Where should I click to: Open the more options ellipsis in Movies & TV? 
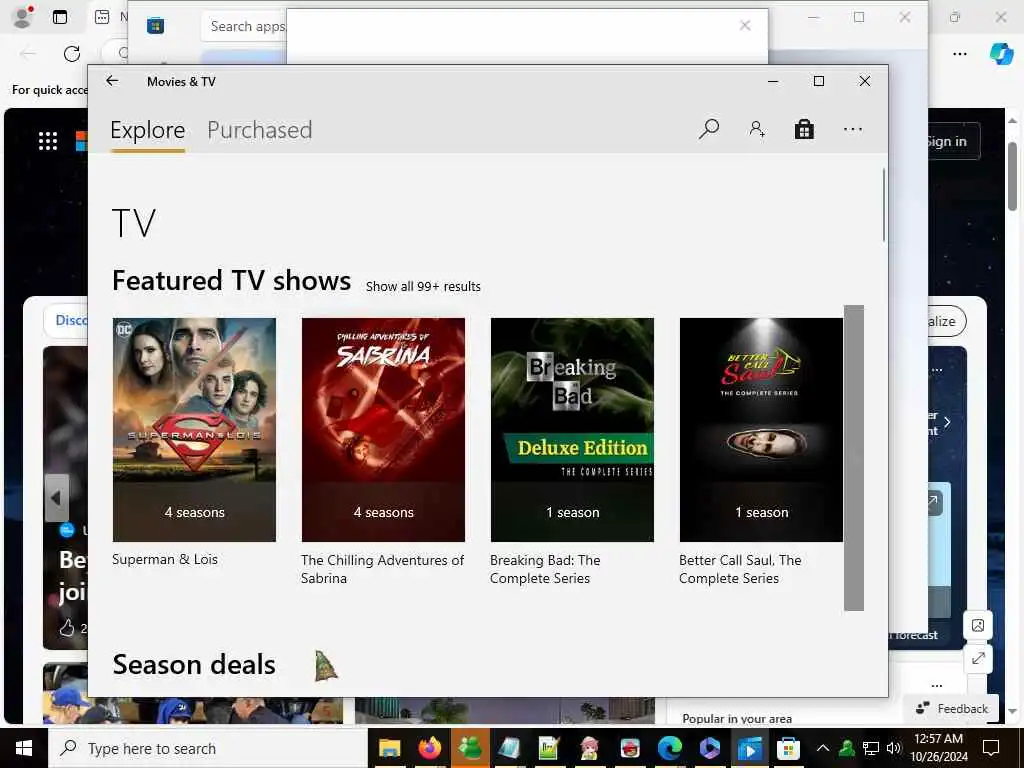coord(852,129)
